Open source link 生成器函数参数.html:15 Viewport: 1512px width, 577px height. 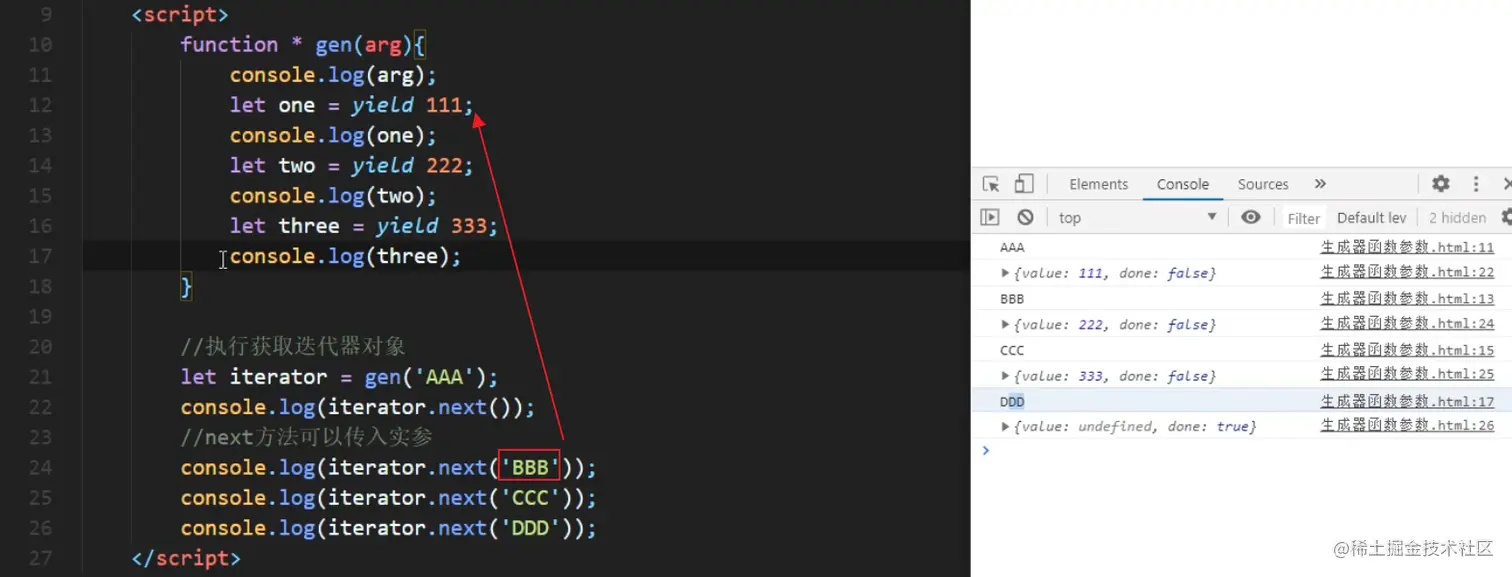coord(1407,350)
